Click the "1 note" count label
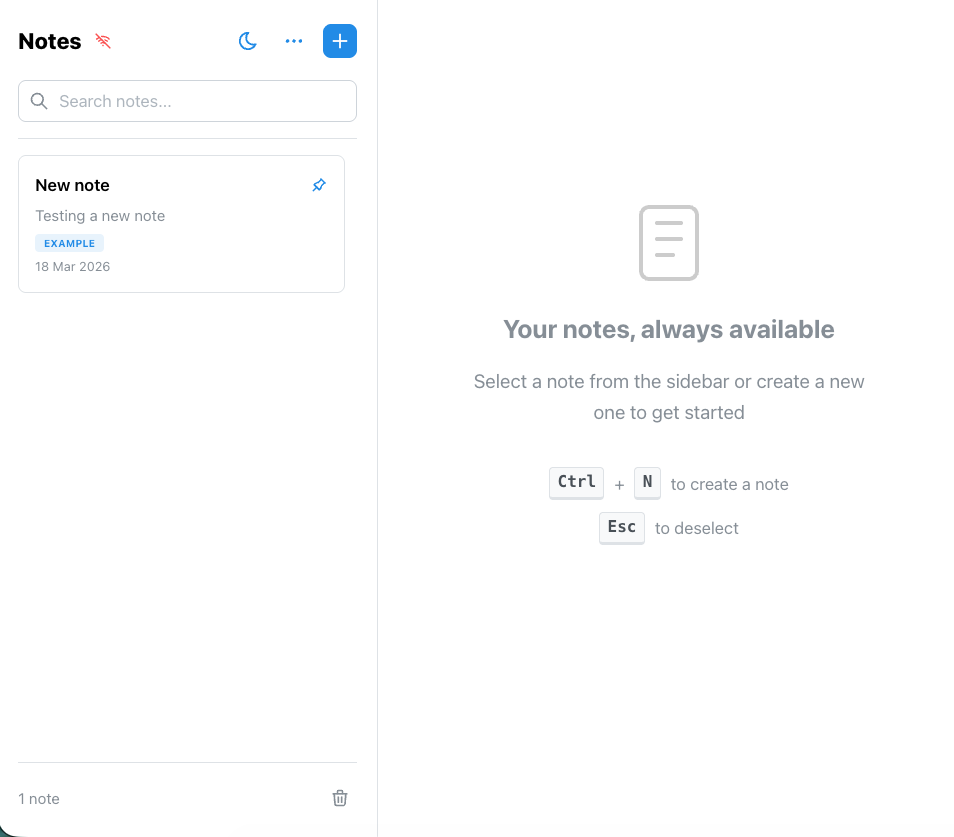Viewport: 954px width, 837px height. point(39,799)
